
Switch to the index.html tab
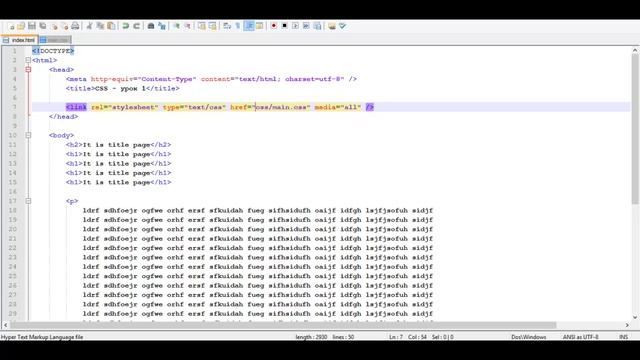[x=19, y=40]
